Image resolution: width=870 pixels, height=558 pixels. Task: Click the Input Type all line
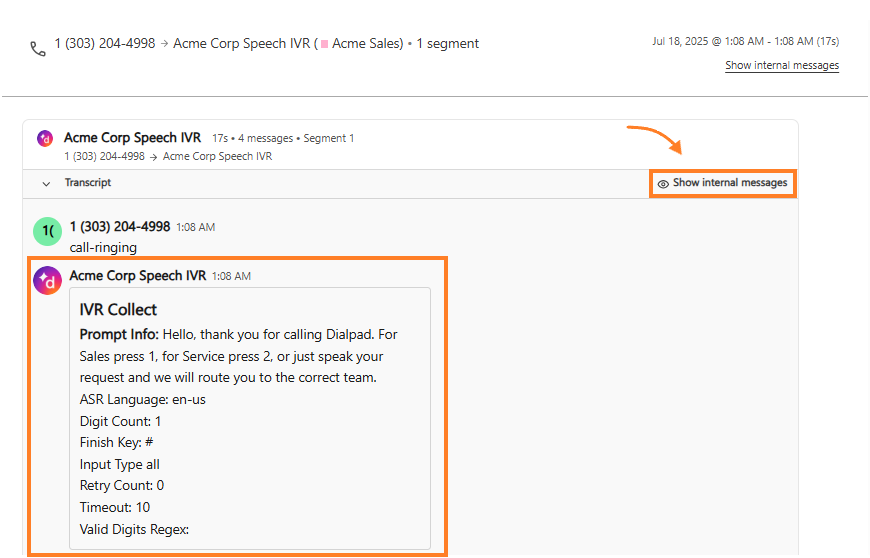[x=120, y=464]
